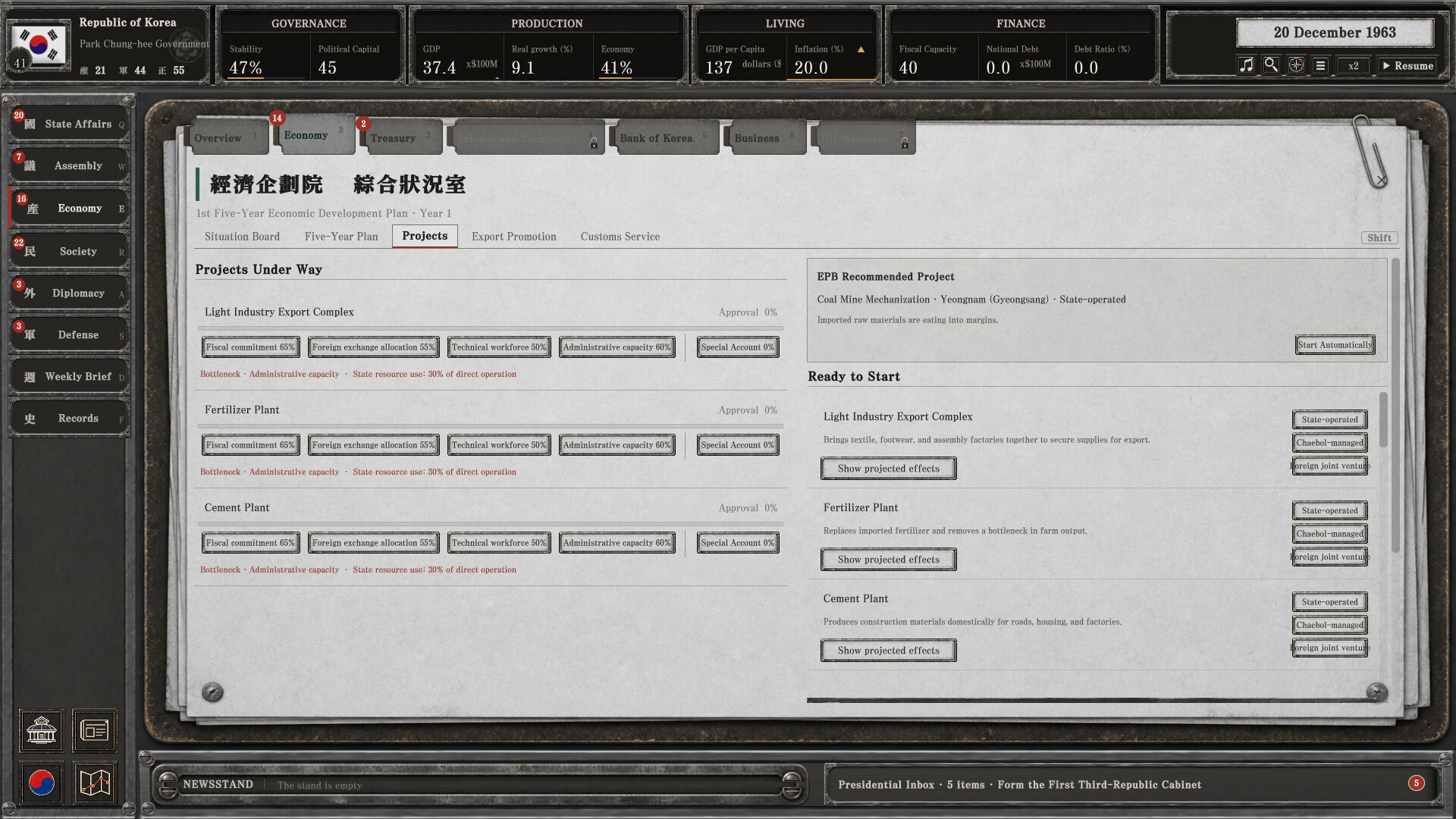Click the newsstand right scroll knob
Screen dimensions: 1456x819
coord(791,785)
